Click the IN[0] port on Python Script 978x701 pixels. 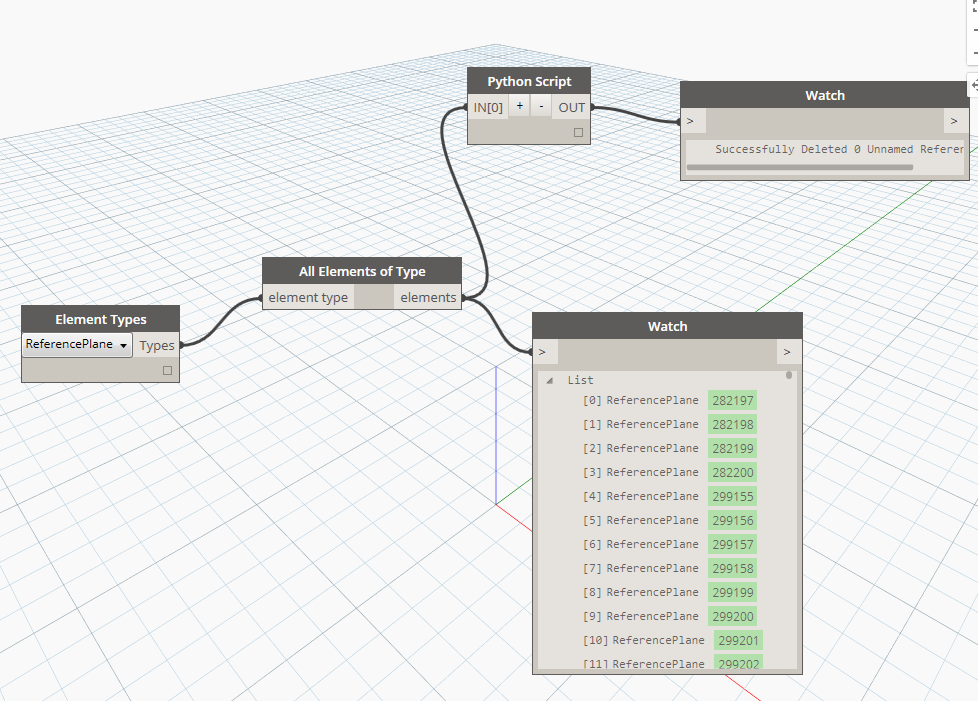(488, 107)
